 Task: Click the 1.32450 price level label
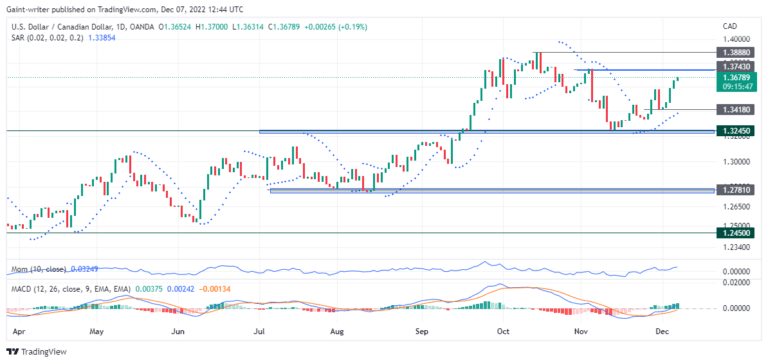[735, 131]
